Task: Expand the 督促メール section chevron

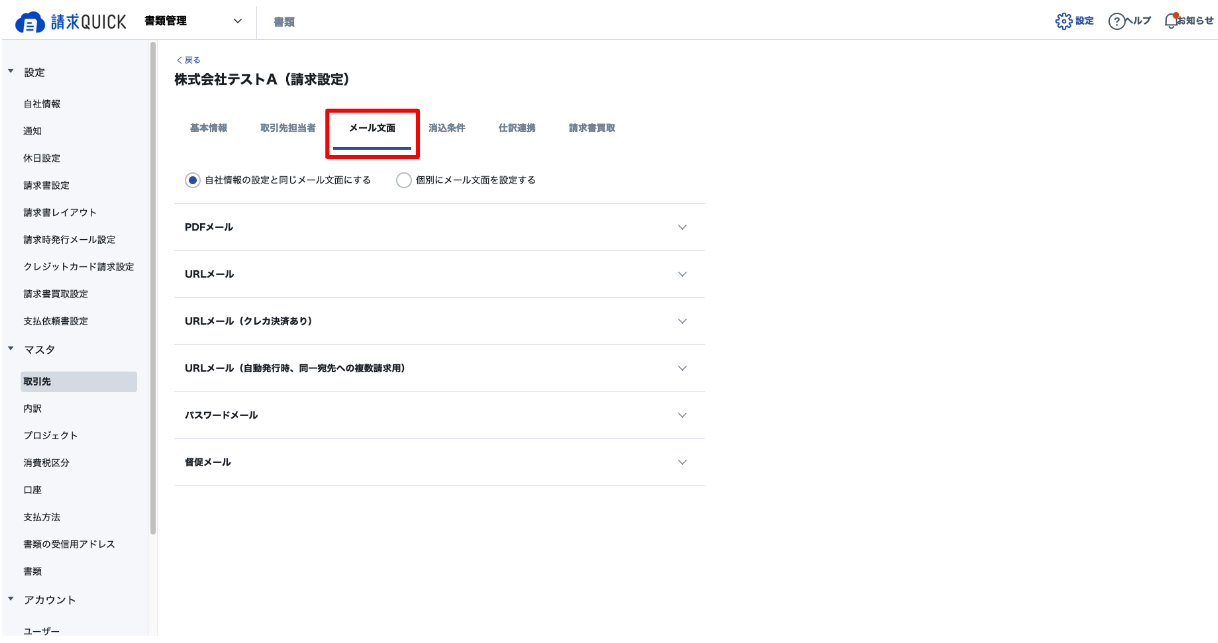Action: pos(682,462)
